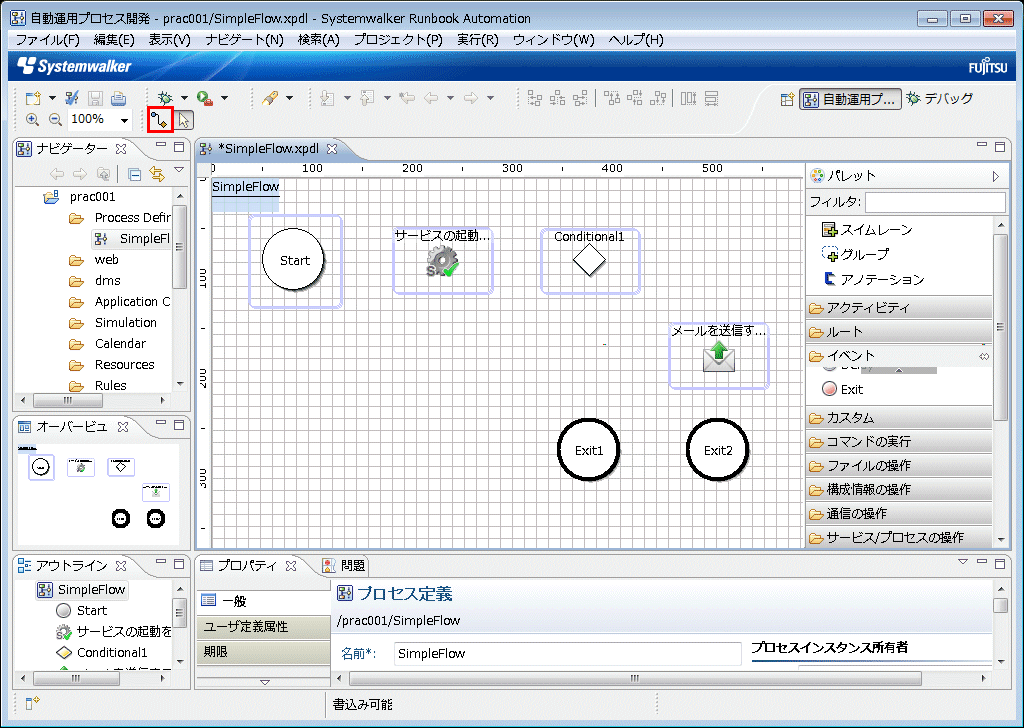This screenshot has width=1024, height=728.
Task: Pick the スイムレーン palette tool
Action: pos(867,229)
